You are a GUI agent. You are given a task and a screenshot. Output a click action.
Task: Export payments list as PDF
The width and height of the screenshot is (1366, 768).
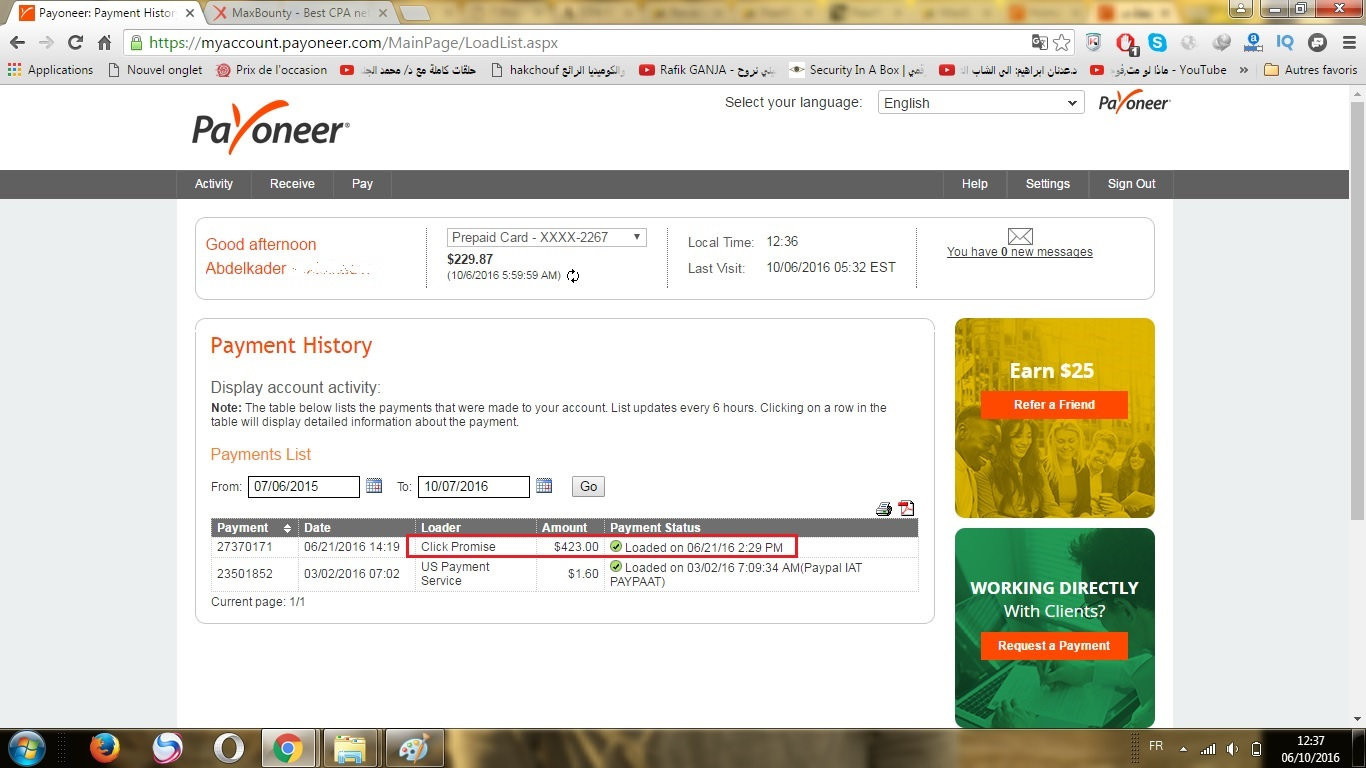tap(906, 508)
